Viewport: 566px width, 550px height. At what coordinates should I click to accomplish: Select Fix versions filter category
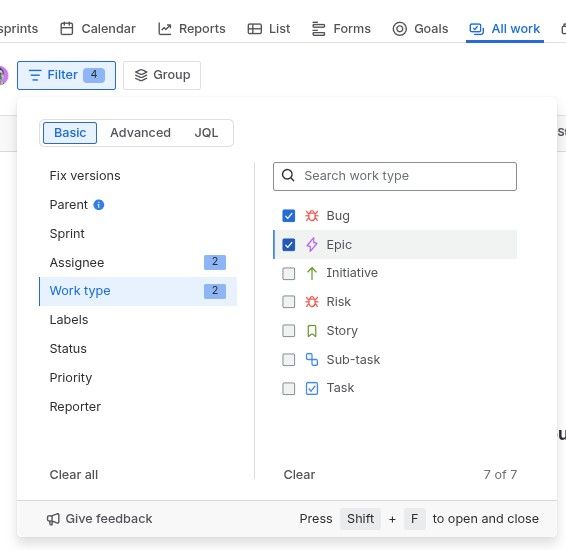click(x=138, y=176)
